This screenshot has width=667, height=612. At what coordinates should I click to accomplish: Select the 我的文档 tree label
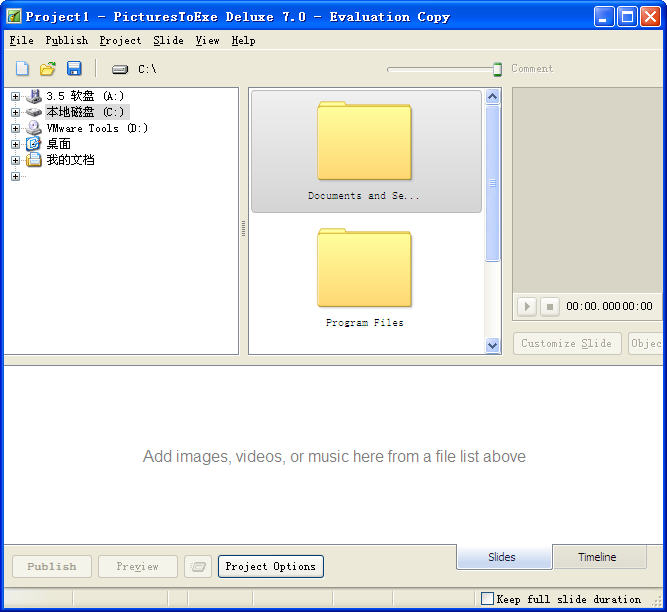[x=71, y=160]
